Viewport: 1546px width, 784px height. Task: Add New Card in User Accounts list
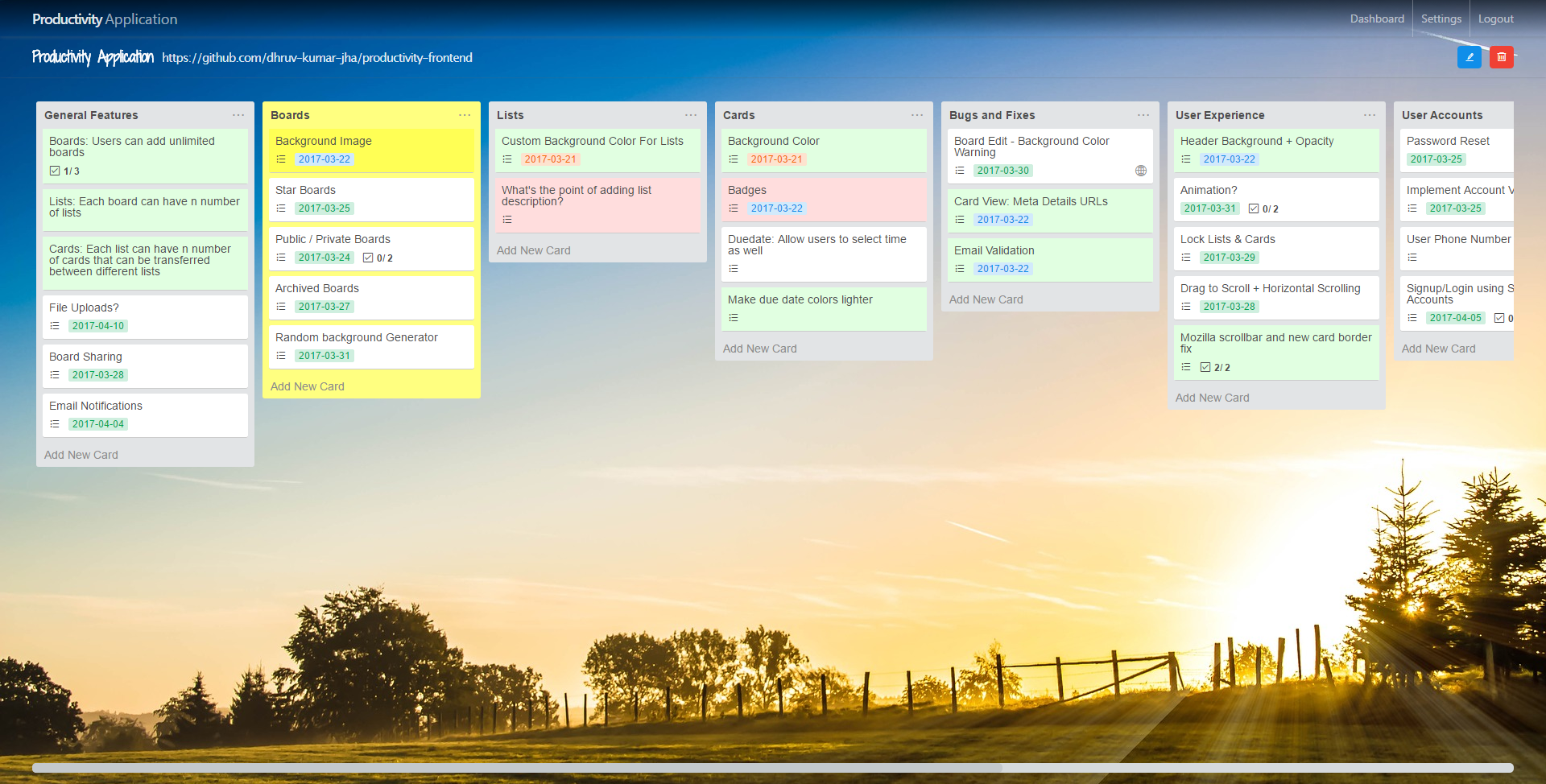[x=1439, y=349]
